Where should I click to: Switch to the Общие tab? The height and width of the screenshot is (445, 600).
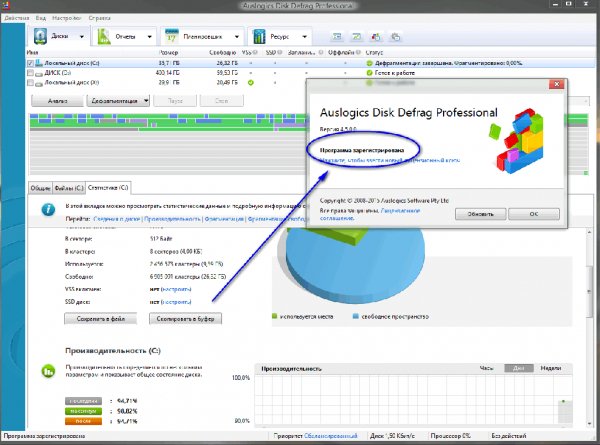coord(41,188)
